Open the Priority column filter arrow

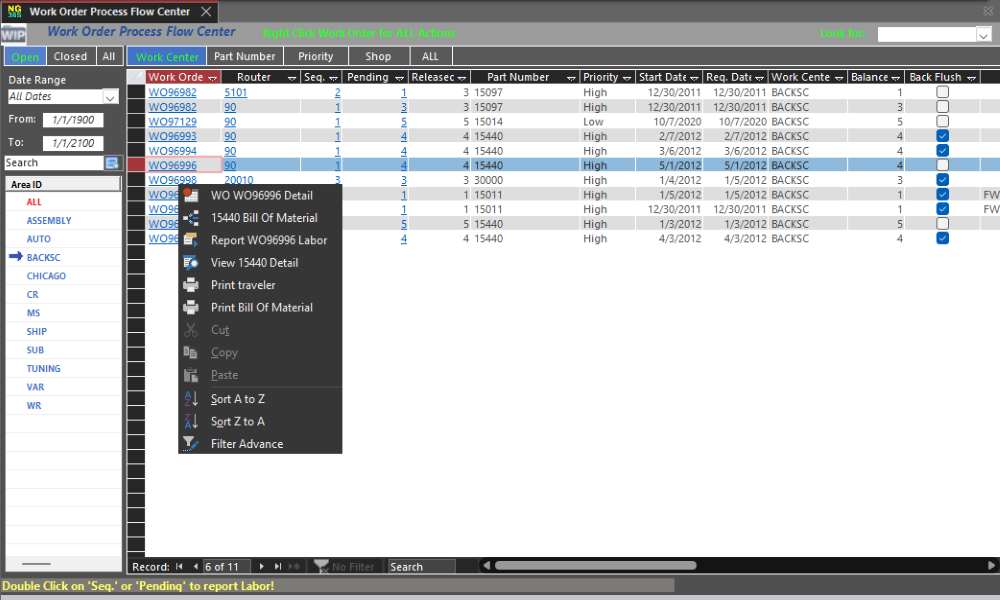(x=627, y=77)
